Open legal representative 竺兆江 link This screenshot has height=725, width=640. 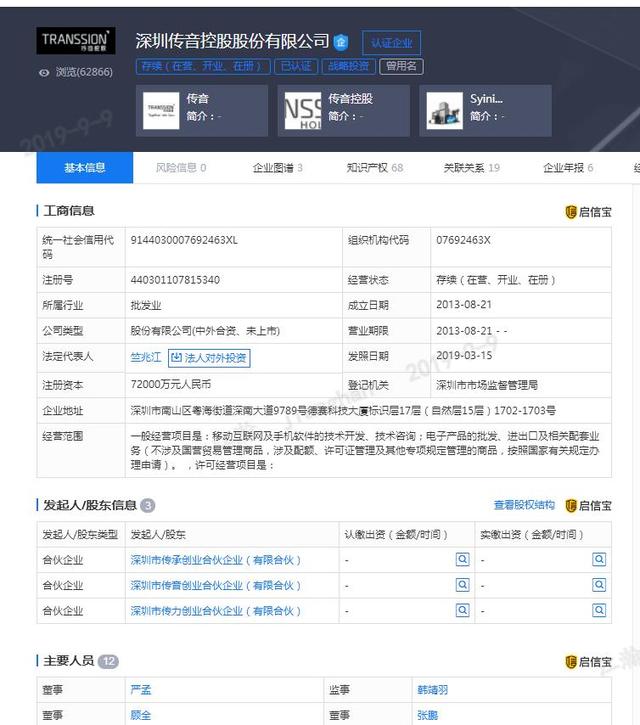click(x=146, y=357)
